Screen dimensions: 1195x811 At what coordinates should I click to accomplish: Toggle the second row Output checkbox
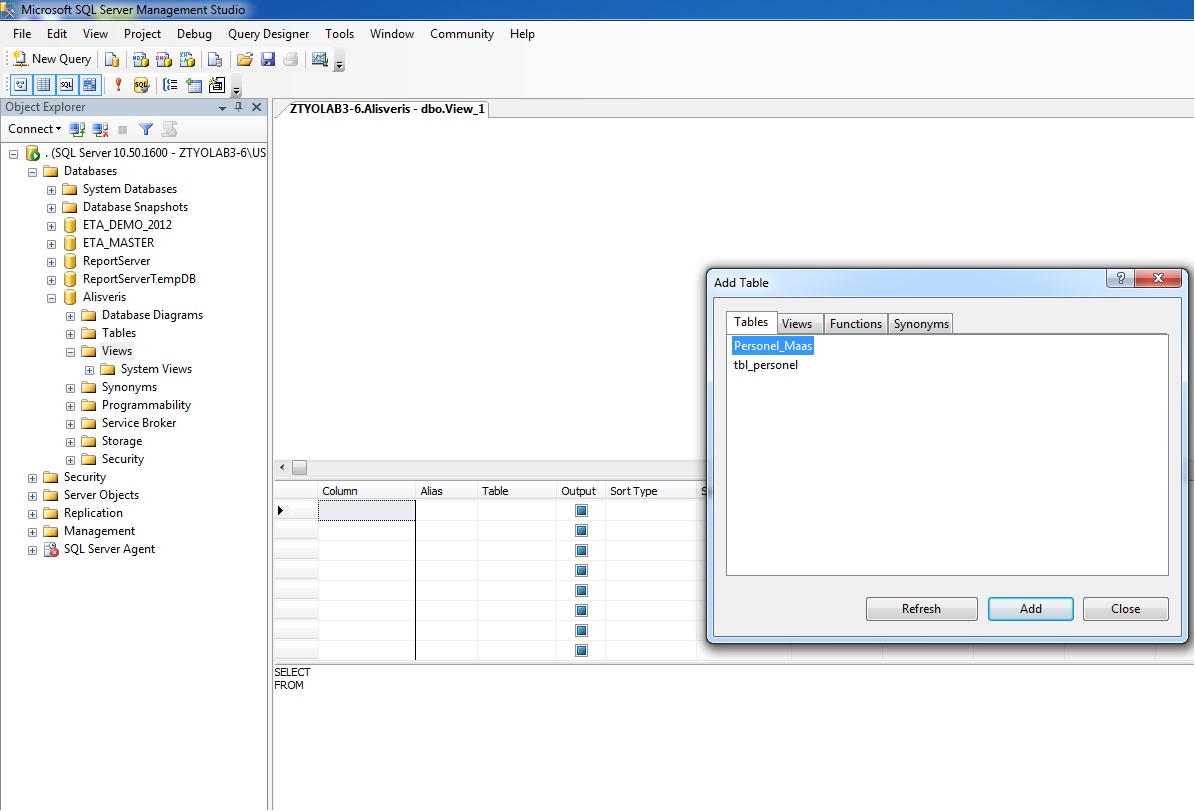[581, 531]
